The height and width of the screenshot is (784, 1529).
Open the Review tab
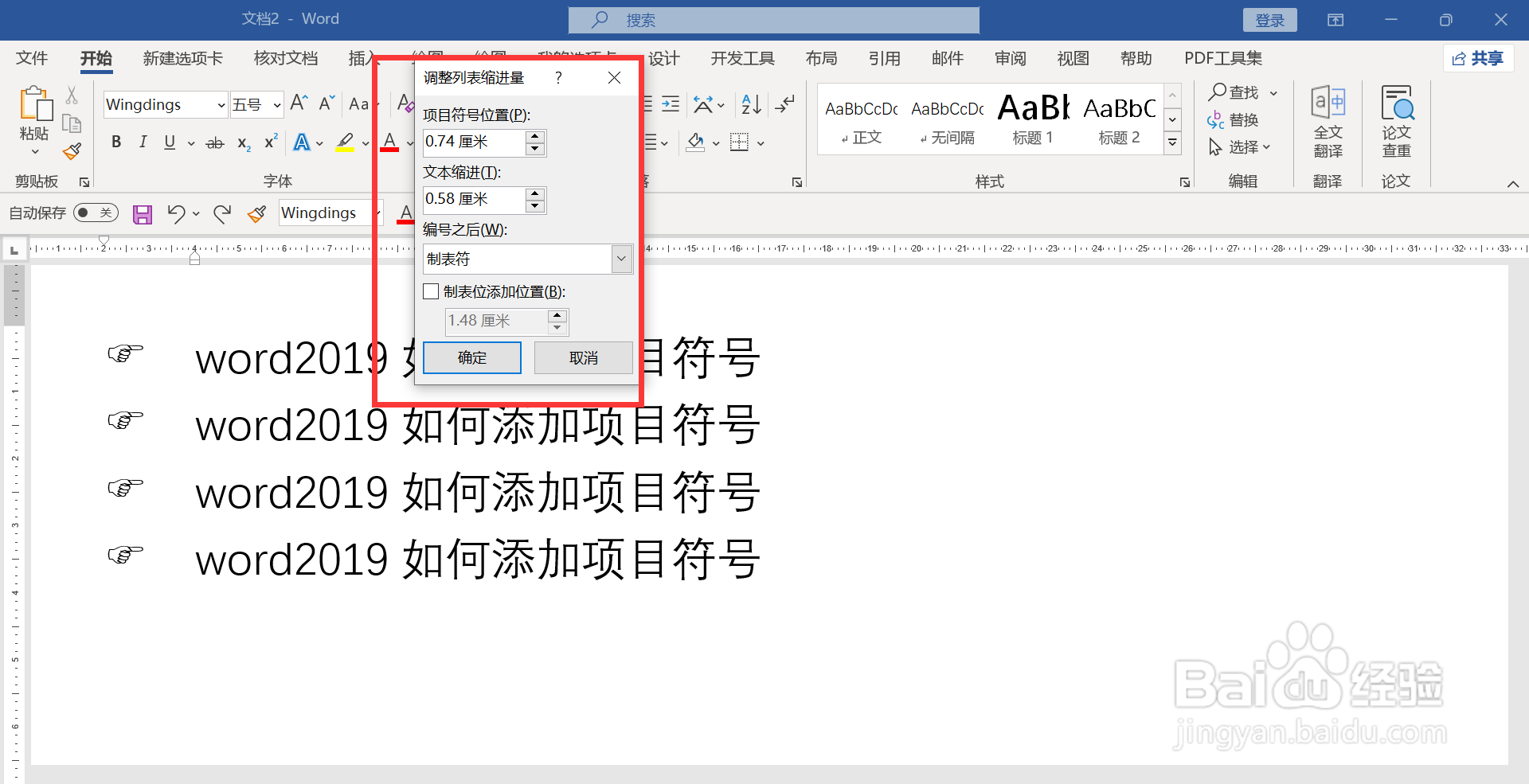(x=1010, y=58)
